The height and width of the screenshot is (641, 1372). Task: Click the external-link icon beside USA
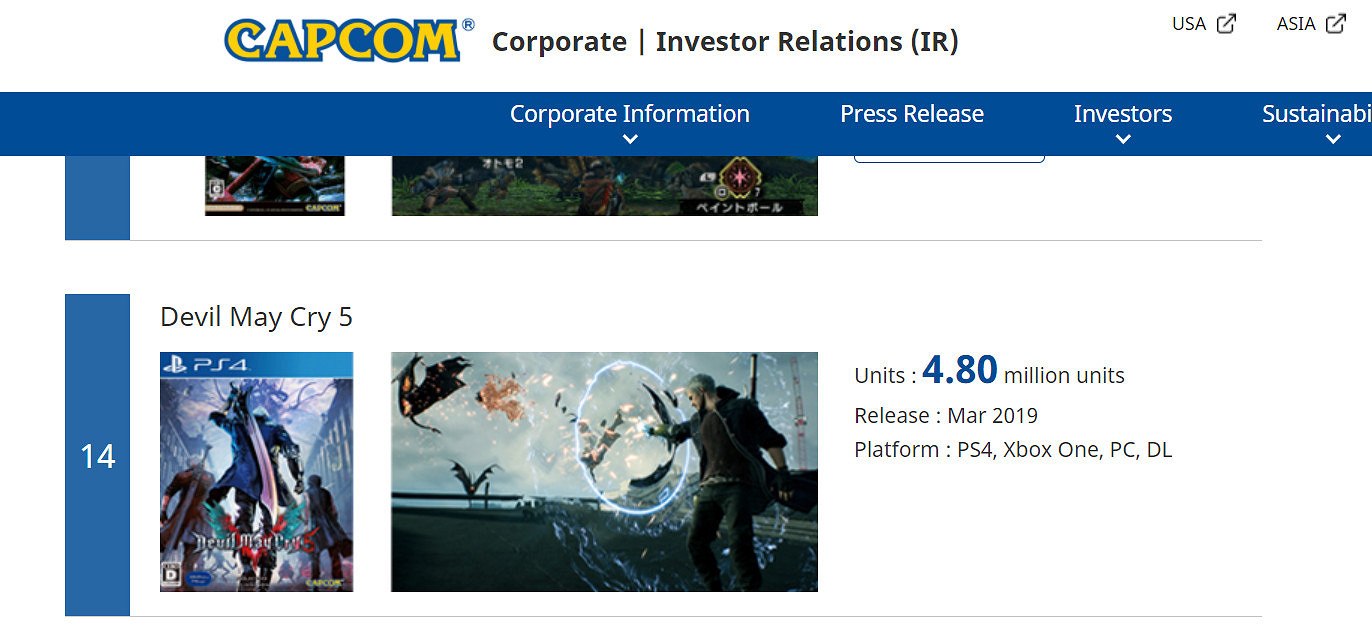click(x=1226, y=24)
